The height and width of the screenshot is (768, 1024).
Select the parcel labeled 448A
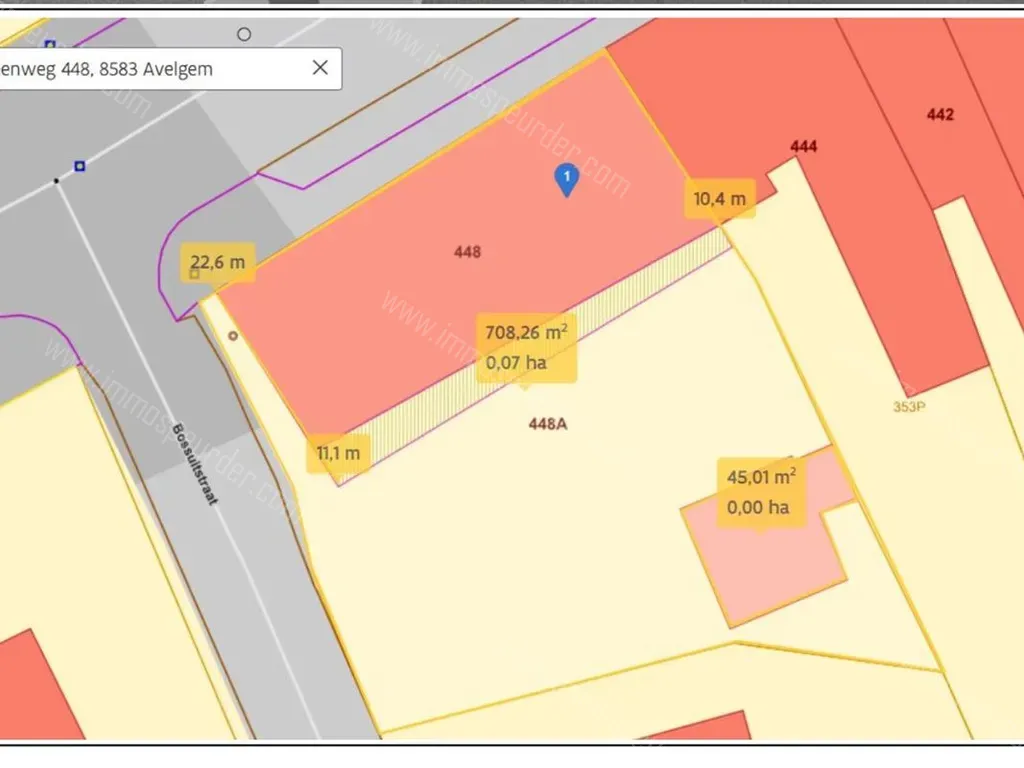[x=548, y=424]
